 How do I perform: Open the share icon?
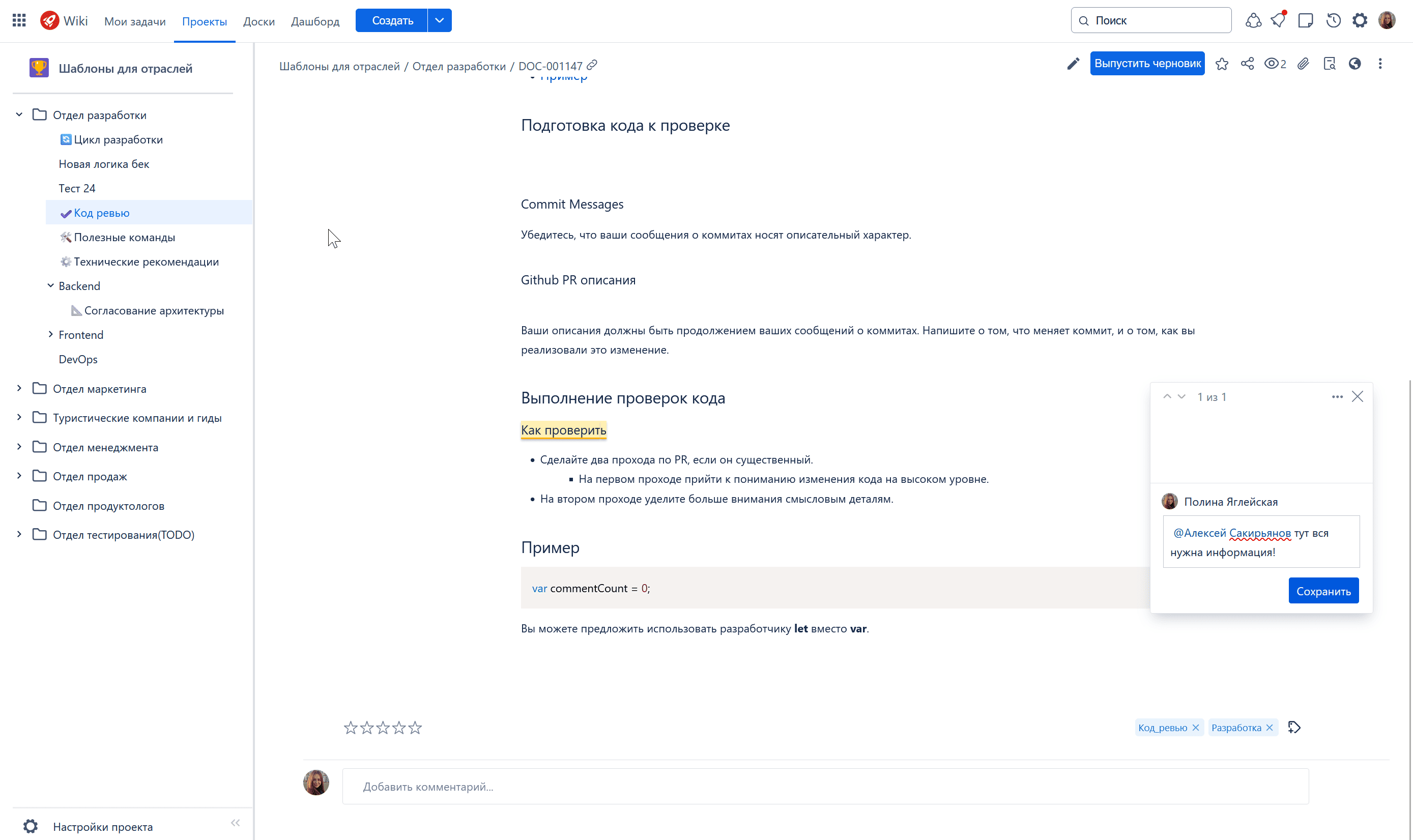click(x=1247, y=64)
